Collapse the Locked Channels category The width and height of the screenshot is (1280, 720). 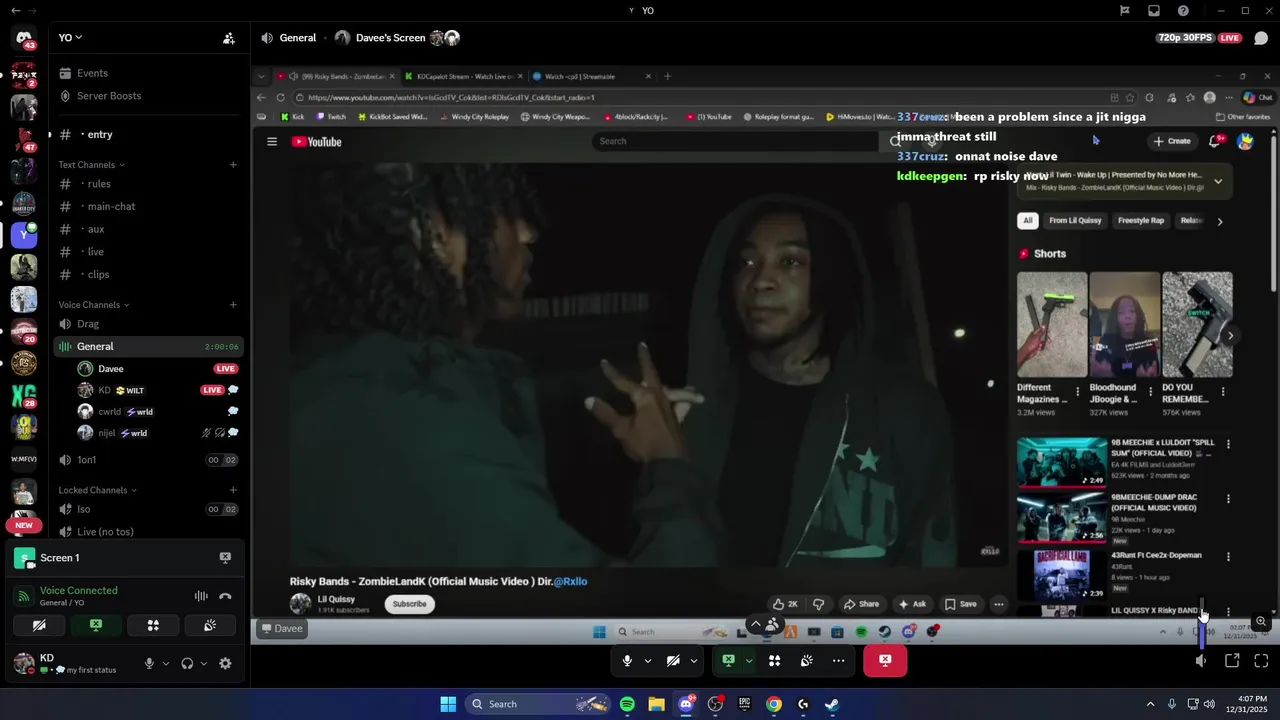pyautogui.click(x=98, y=490)
